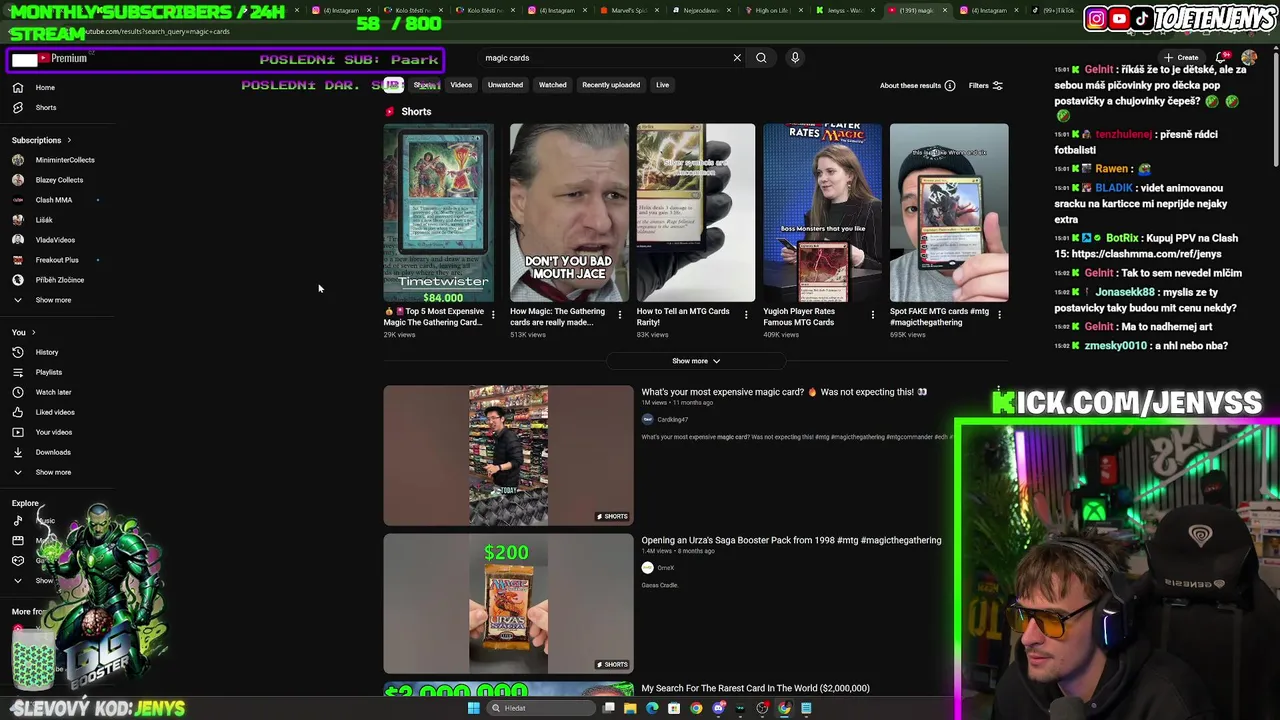The width and height of the screenshot is (1280, 720).
Task: Open the Urza's Saga Booster Pack video title
Action: pyautogui.click(x=791, y=540)
